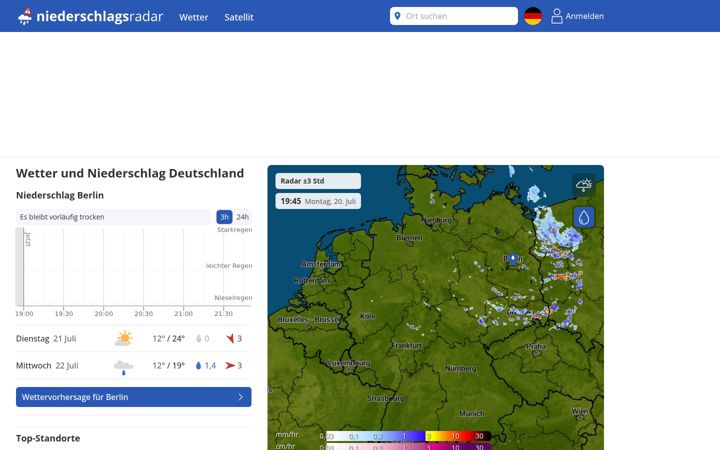Click the 20:00 time label on chart
Image resolution: width=720 pixels, height=450 pixels.
click(104, 314)
